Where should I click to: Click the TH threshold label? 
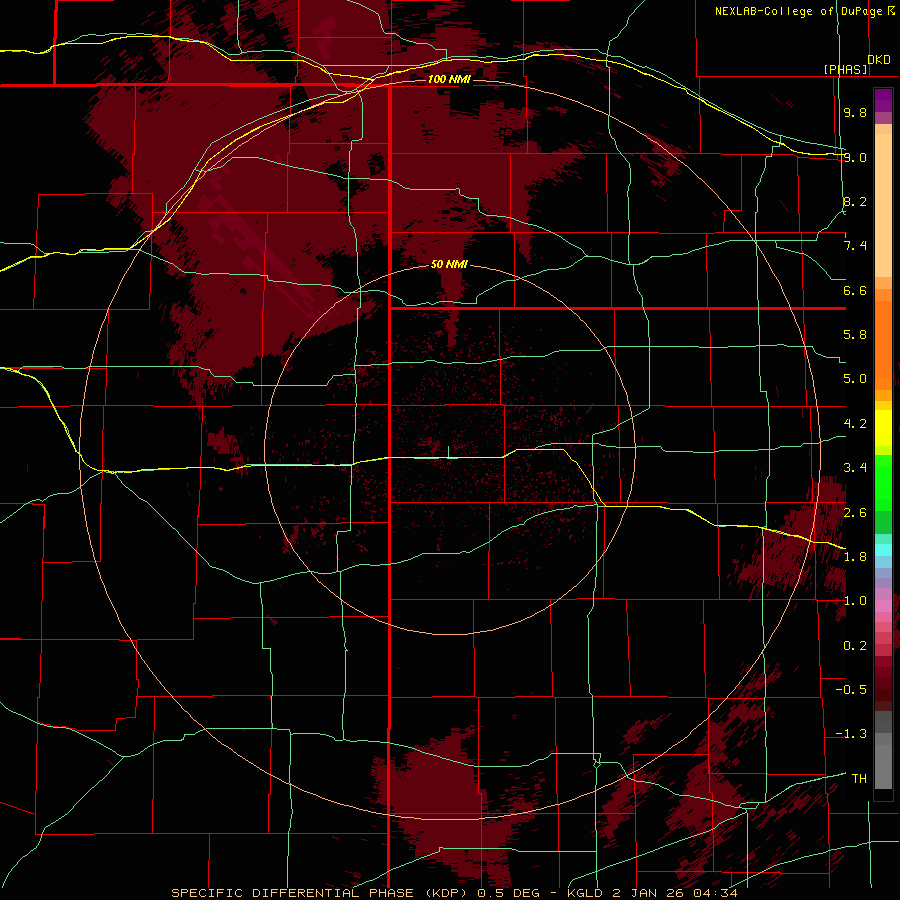[x=859, y=779]
